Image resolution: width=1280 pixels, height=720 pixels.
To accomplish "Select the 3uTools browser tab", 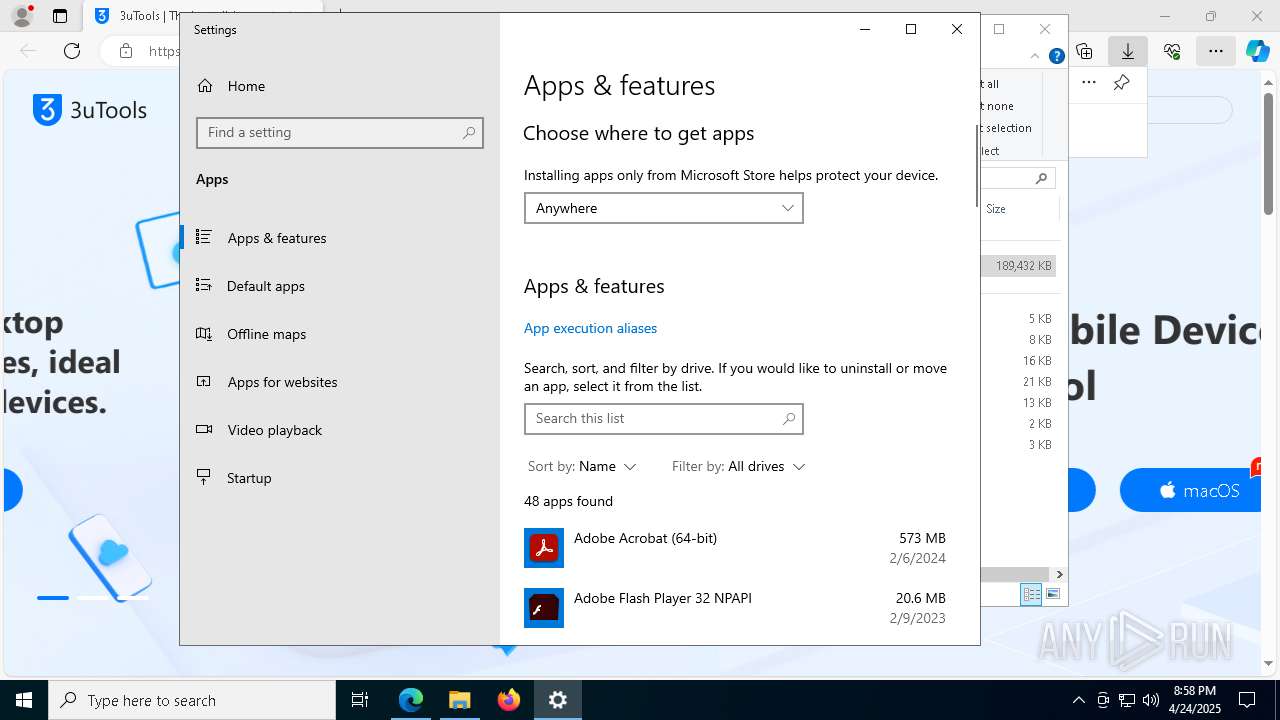I will (205, 16).
